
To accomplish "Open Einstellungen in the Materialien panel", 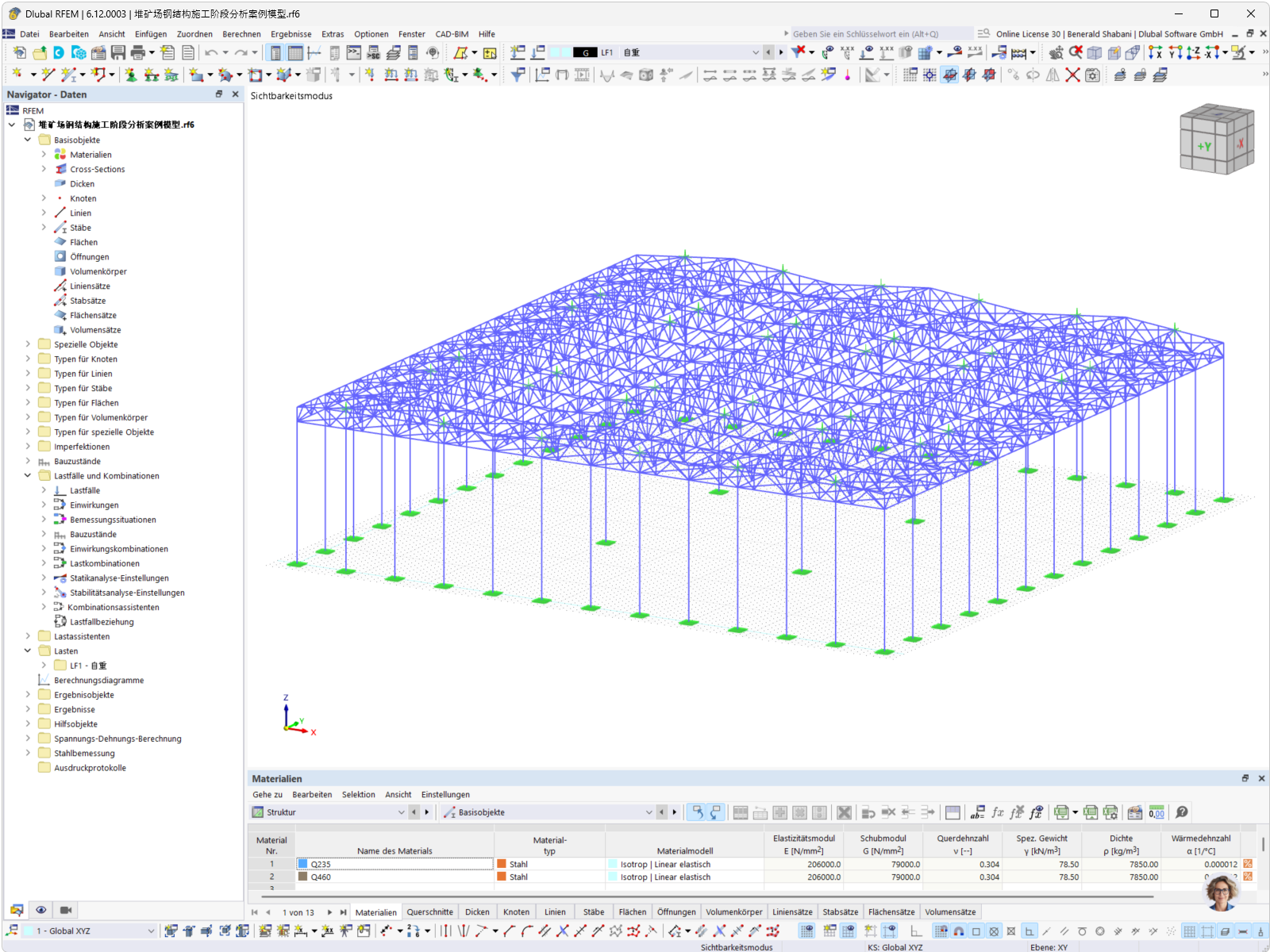I will click(x=445, y=794).
